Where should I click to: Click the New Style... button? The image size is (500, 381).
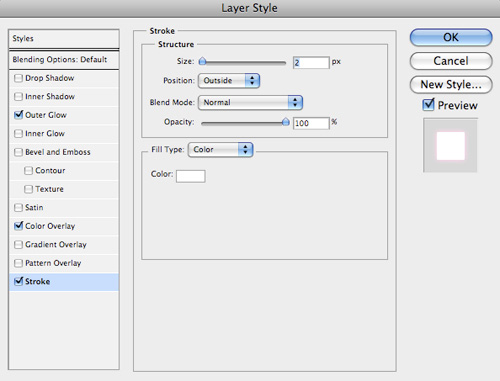451,85
